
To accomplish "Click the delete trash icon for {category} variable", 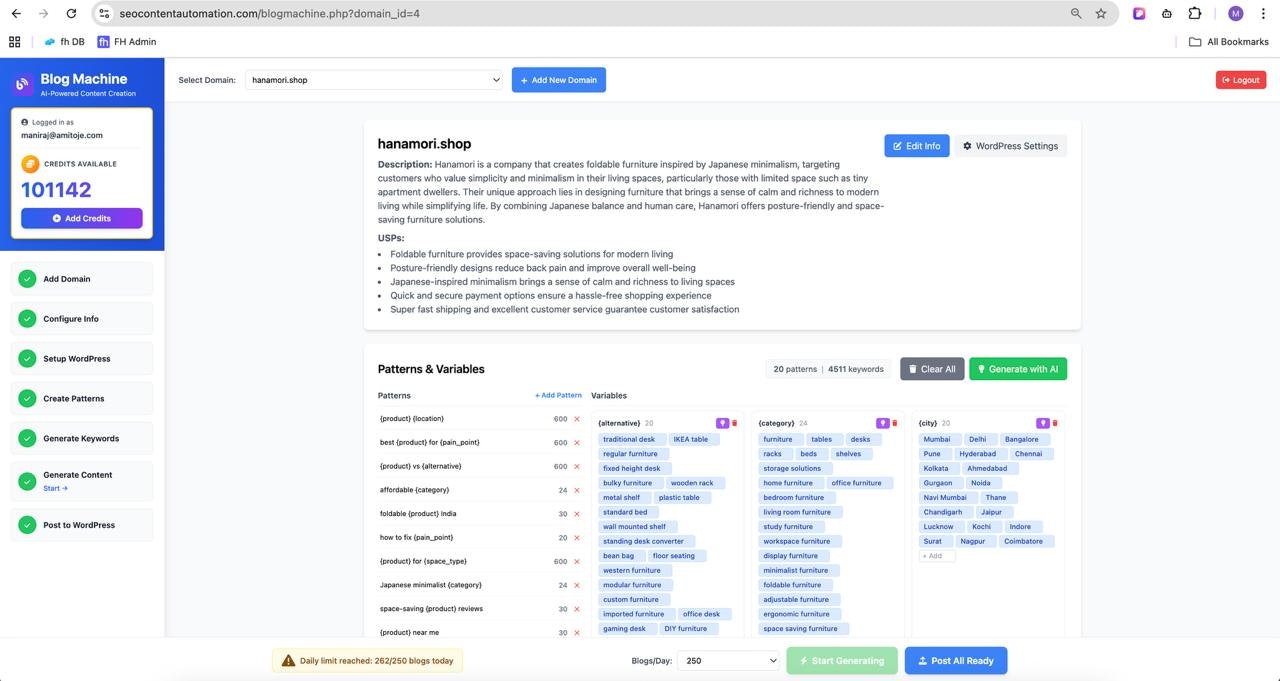I will (894, 423).
